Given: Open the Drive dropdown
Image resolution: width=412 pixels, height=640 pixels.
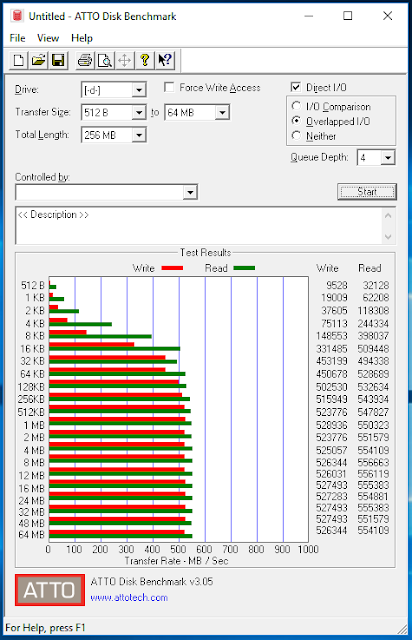Looking at the screenshot, I should click(139, 90).
